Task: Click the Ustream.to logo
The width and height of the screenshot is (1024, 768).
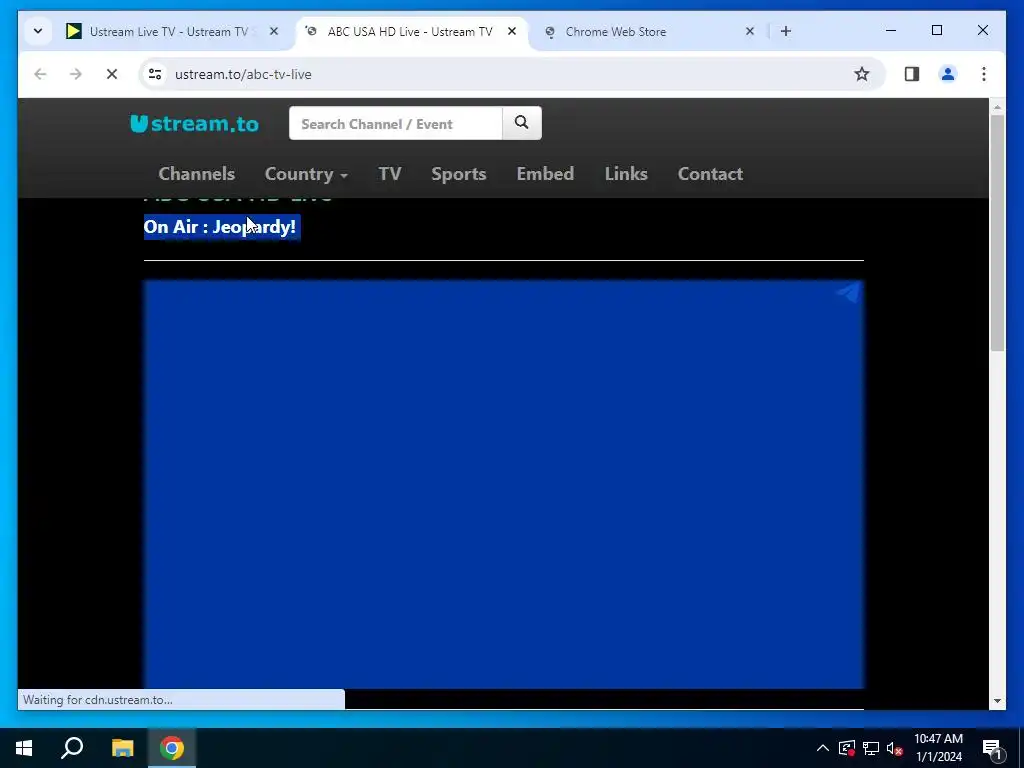Action: coord(195,123)
